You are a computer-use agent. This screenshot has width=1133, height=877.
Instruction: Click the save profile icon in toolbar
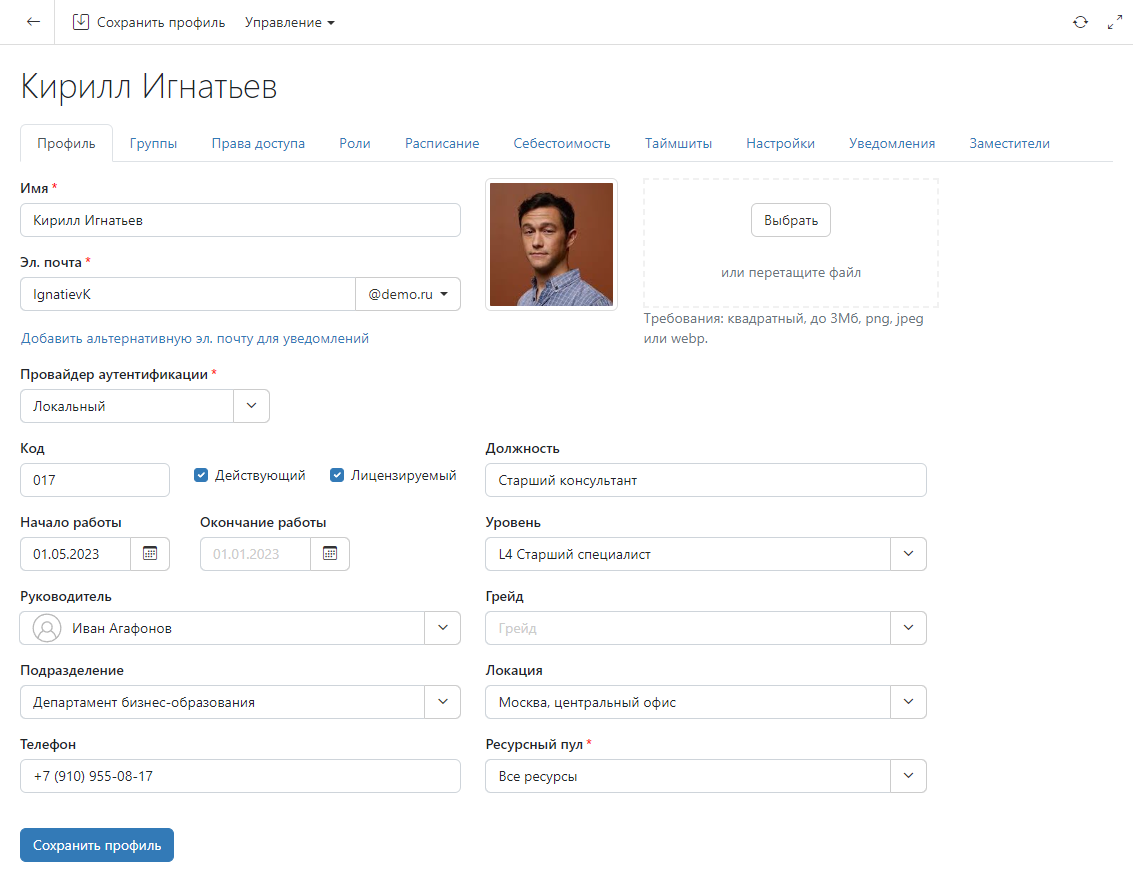coord(81,22)
